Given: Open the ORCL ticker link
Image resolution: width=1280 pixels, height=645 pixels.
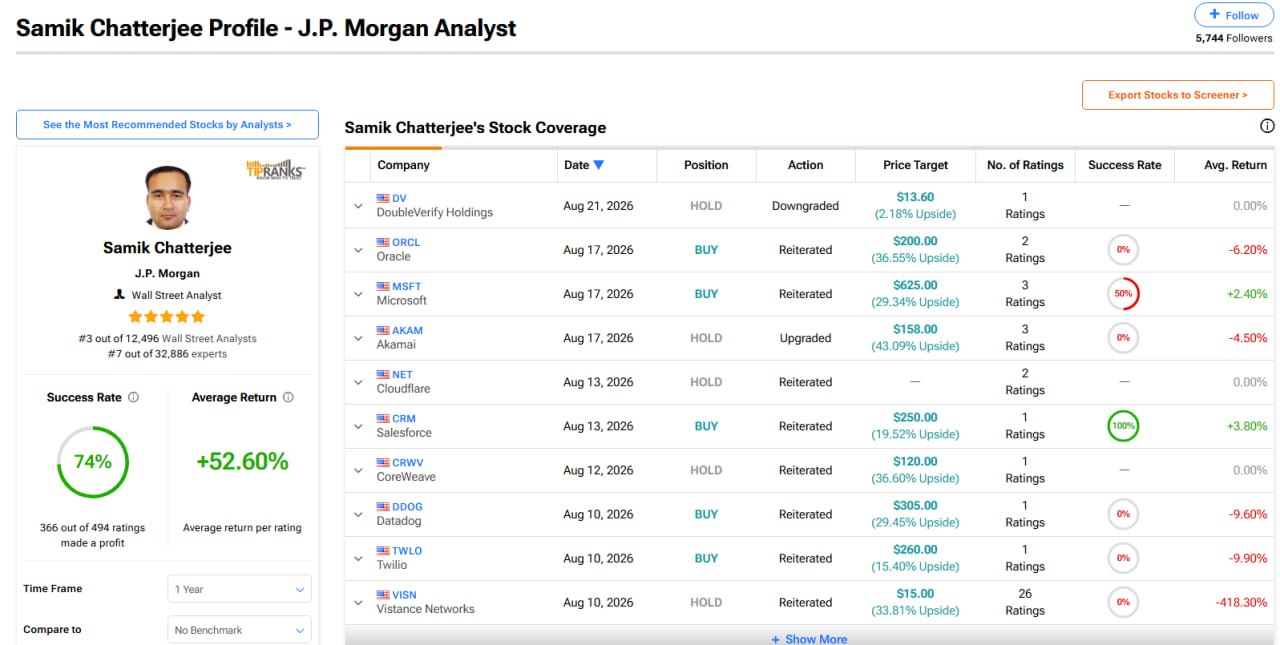Looking at the screenshot, I should (406, 242).
